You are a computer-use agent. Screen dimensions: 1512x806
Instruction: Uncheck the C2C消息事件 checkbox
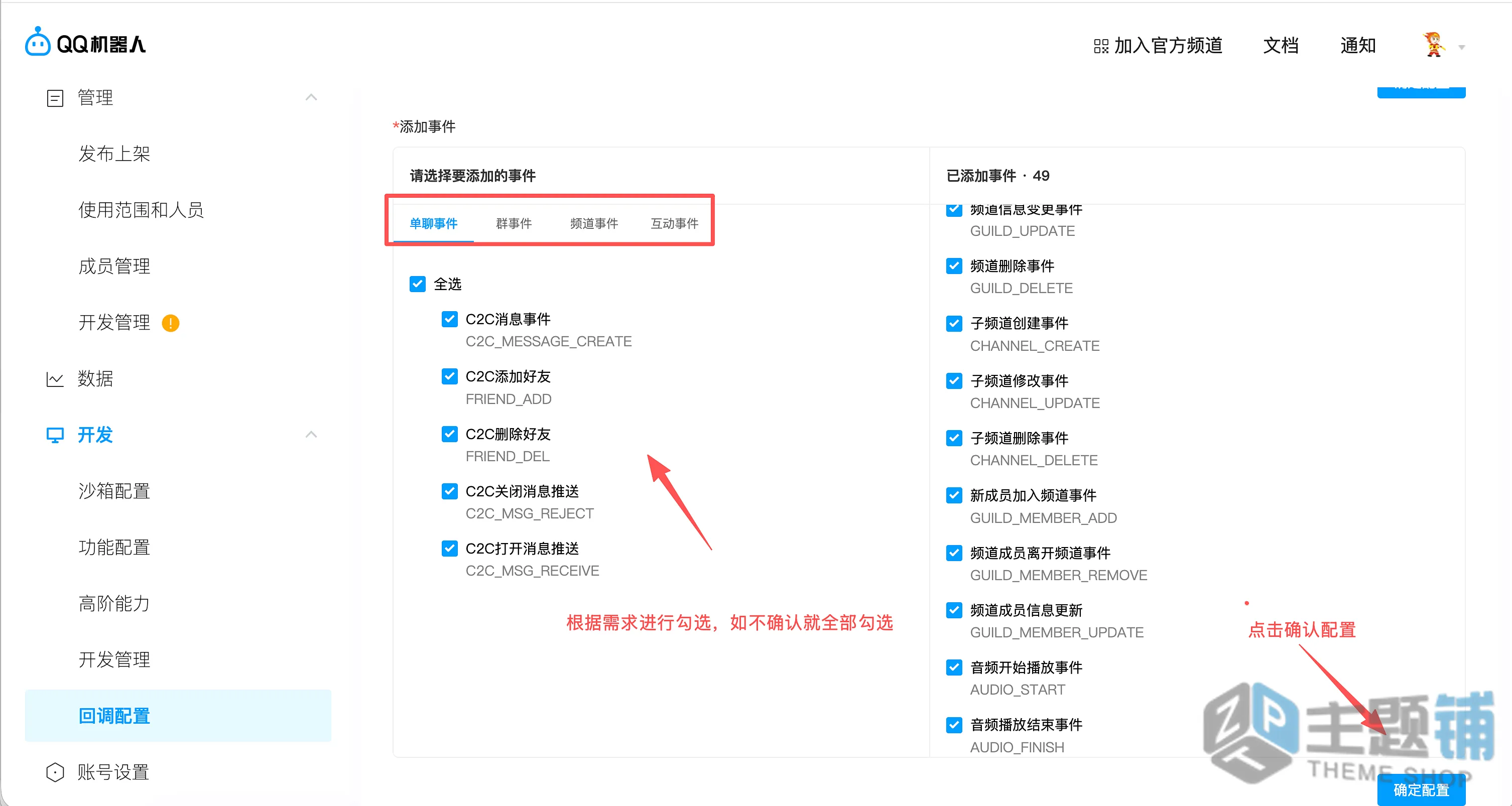click(450, 319)
